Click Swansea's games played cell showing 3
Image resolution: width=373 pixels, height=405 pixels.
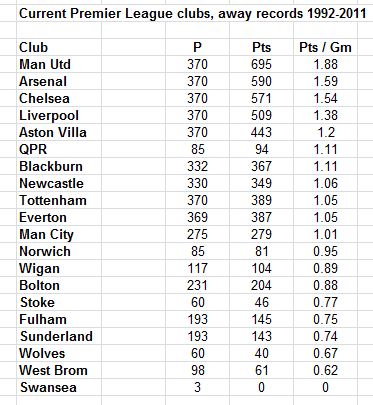click(x=197, y=387)
